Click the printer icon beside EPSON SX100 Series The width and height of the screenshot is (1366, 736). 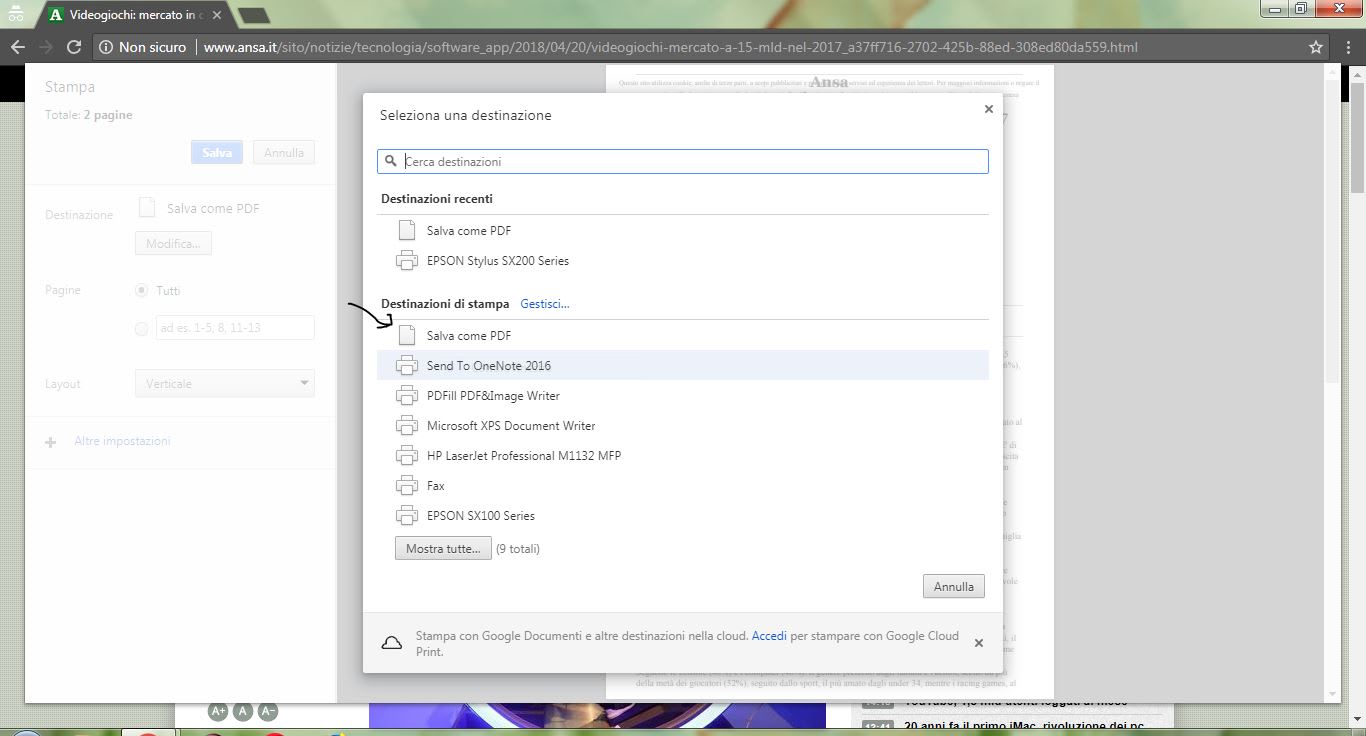(406, 515)
